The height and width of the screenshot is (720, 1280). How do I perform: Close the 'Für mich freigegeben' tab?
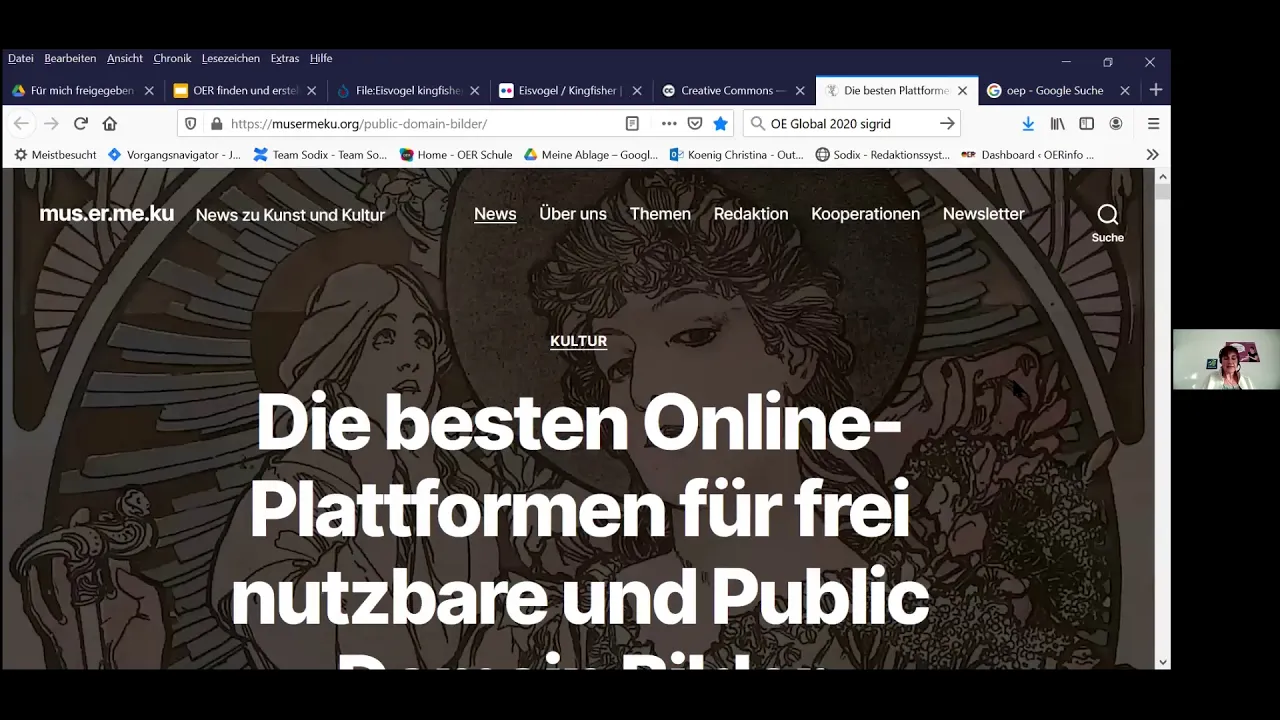(149, 90)
